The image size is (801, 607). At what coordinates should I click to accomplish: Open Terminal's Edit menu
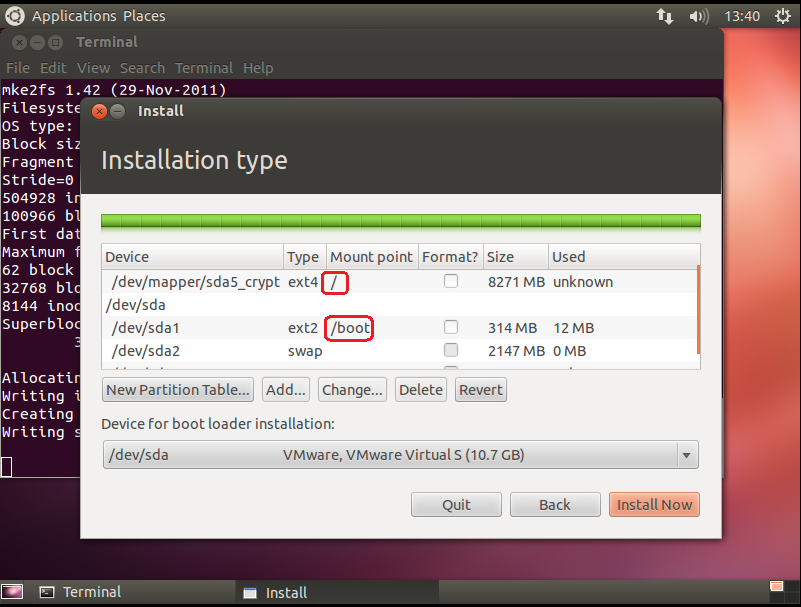(x=53, y=68)
